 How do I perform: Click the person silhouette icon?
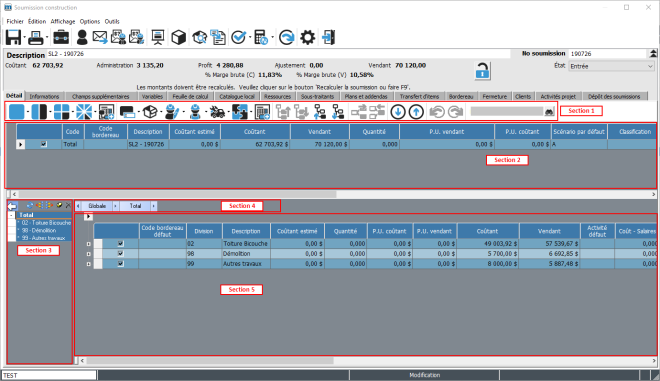82,37
